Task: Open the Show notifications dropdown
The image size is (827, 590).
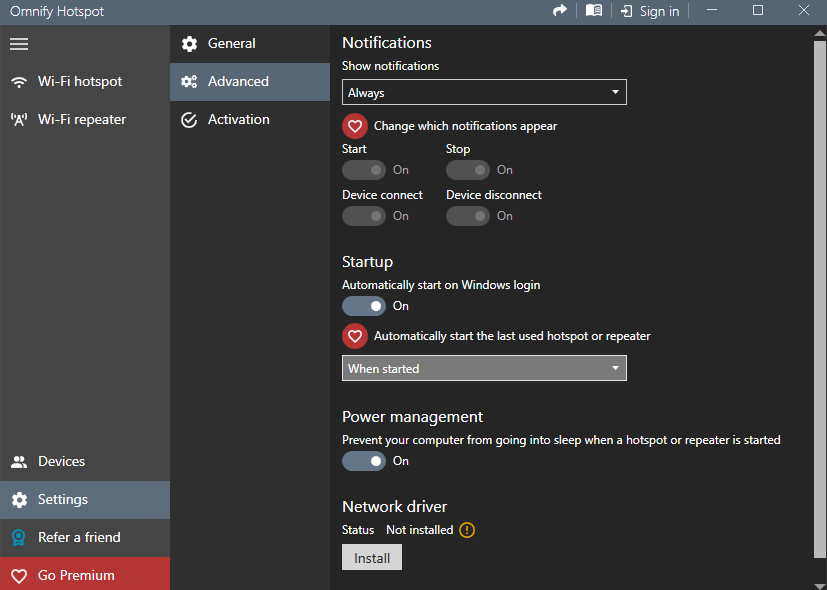Action: [x=484, y=92]
